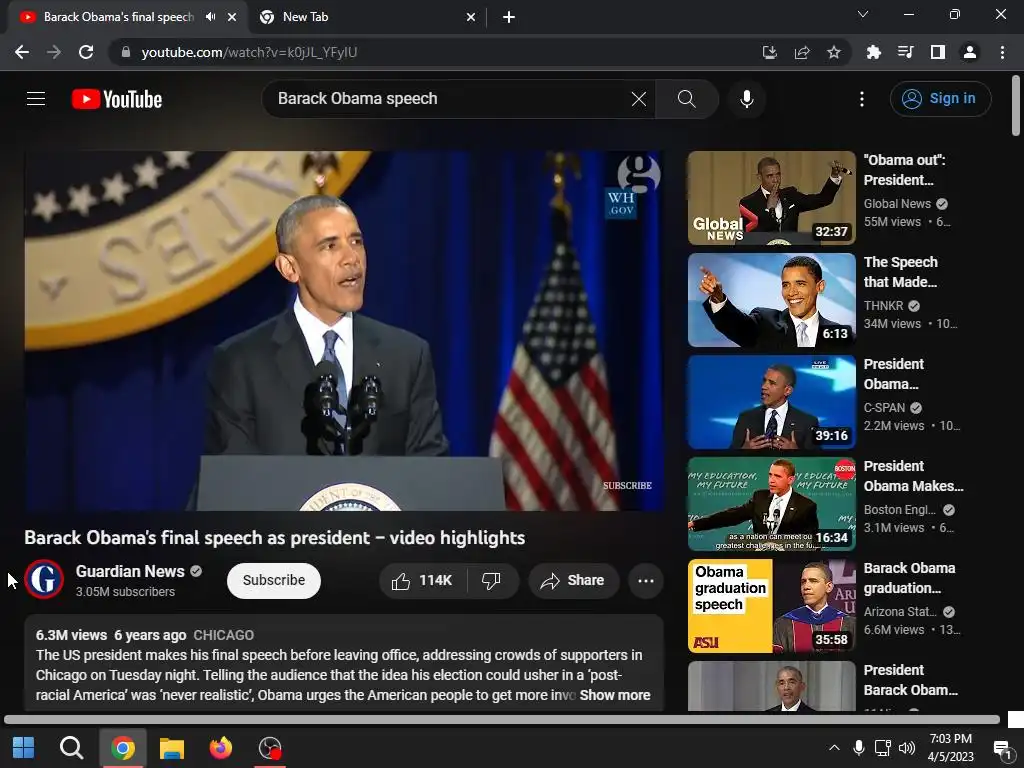Open the media controls icon in toolbar
Viewport: 1024px width, 768px height.
tap(906, 52)
